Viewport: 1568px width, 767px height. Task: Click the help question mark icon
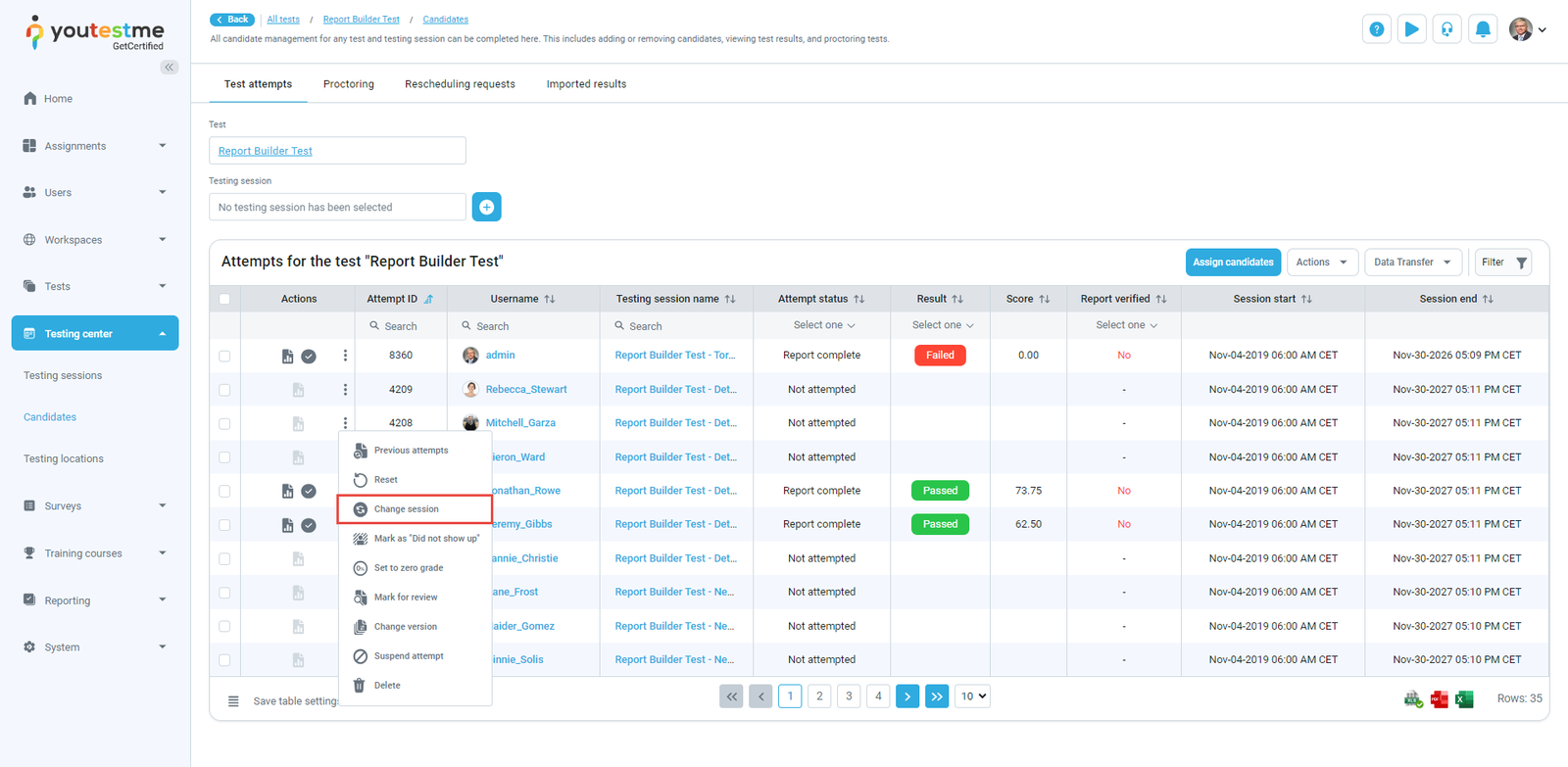pos(1376,29)
